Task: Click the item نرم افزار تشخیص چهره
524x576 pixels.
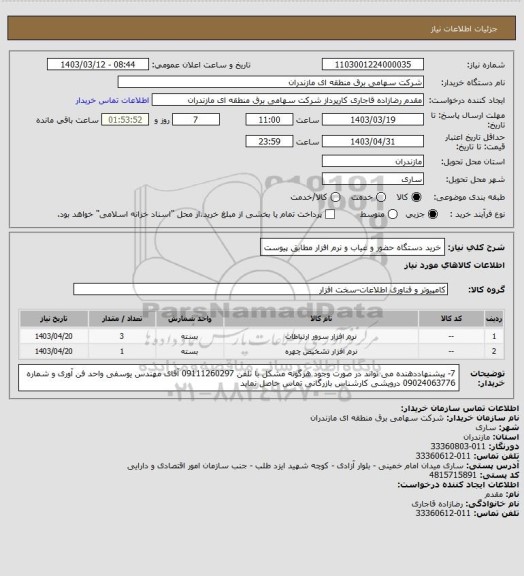Action: coord(321,352)
